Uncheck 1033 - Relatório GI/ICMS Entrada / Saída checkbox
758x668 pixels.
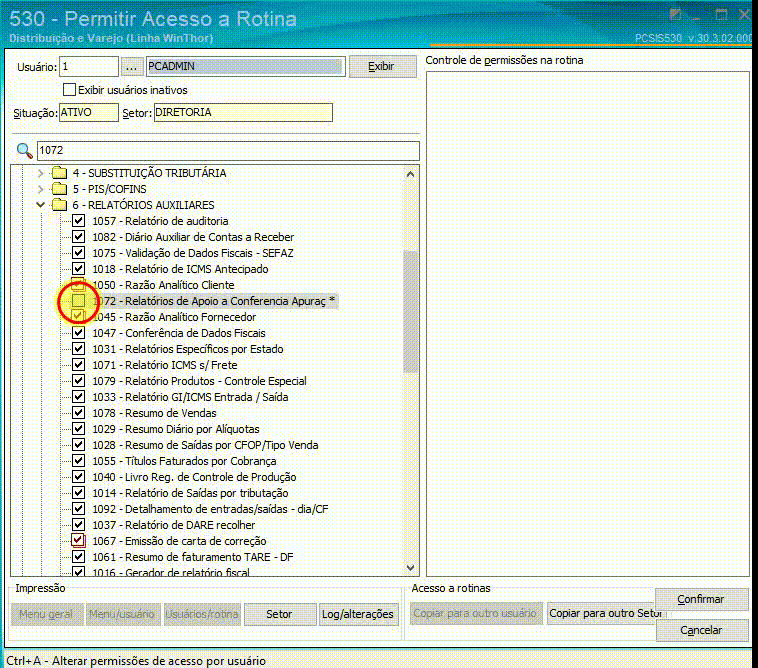[78, 396]
